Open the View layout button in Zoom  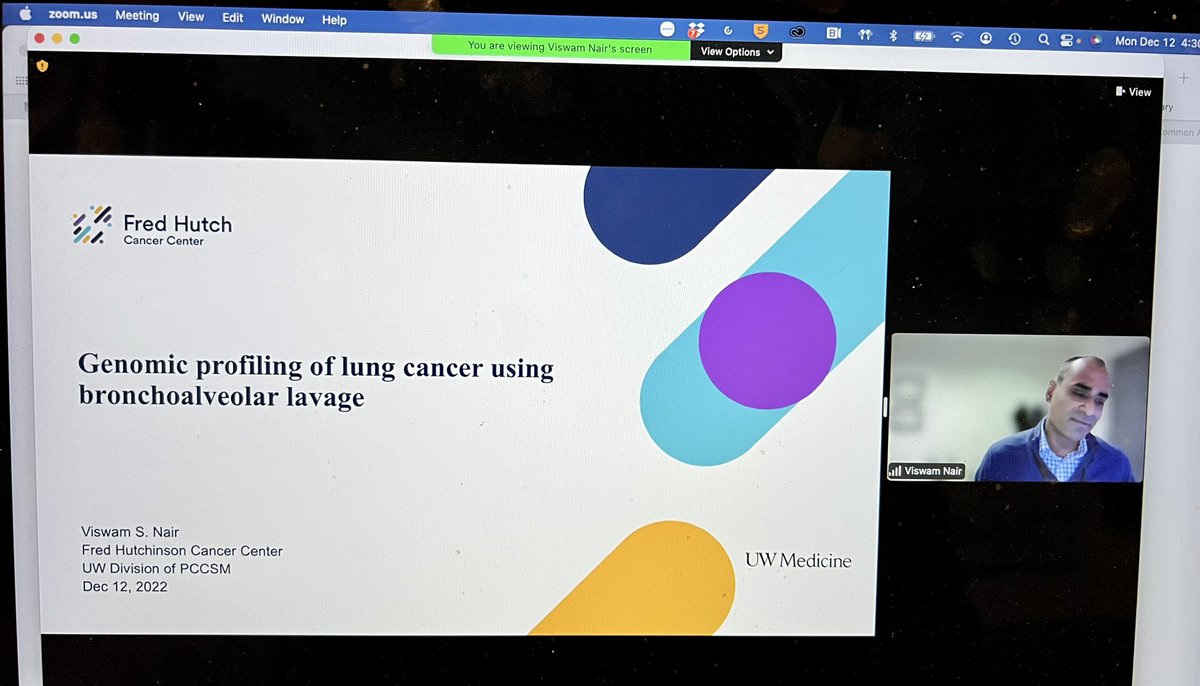click(1133, 92)
